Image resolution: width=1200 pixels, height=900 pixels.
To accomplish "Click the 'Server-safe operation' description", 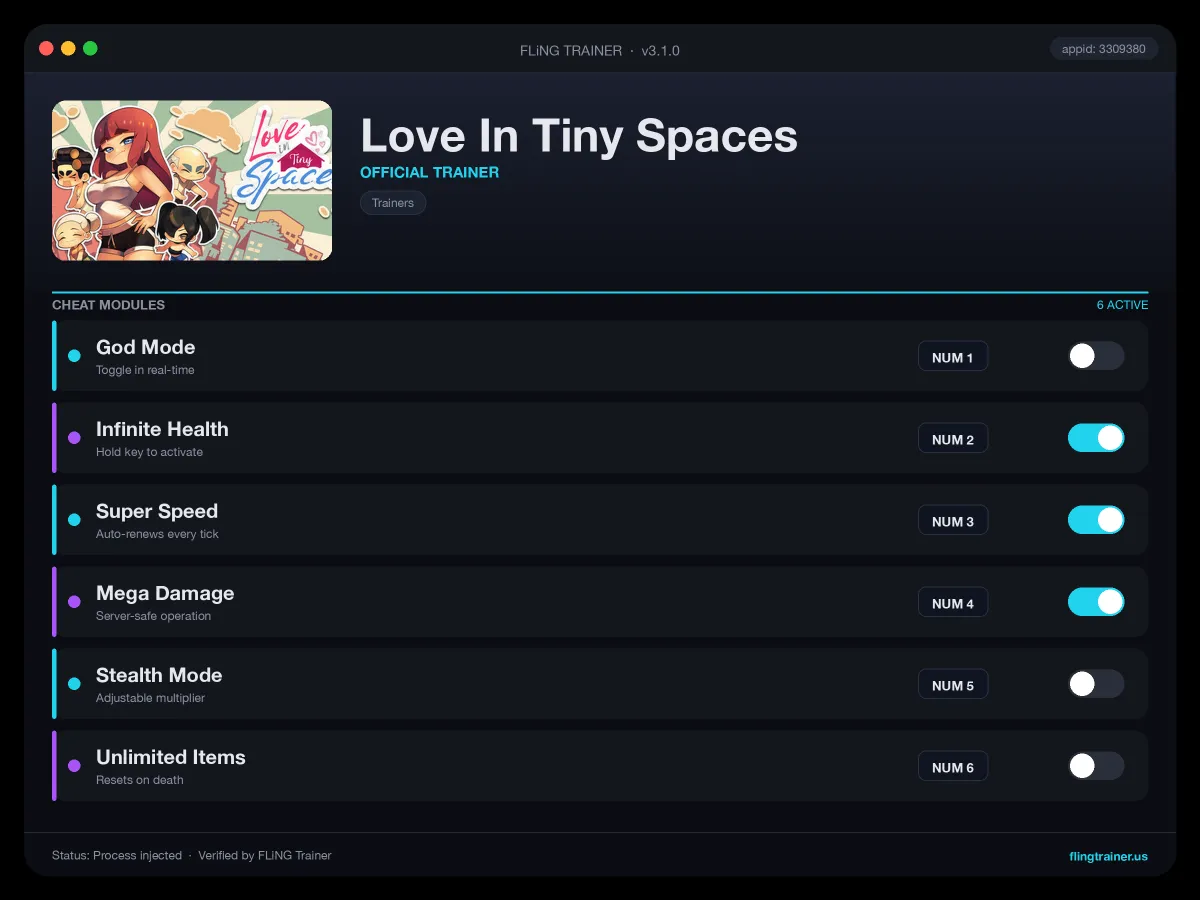I will click(153, 616).
